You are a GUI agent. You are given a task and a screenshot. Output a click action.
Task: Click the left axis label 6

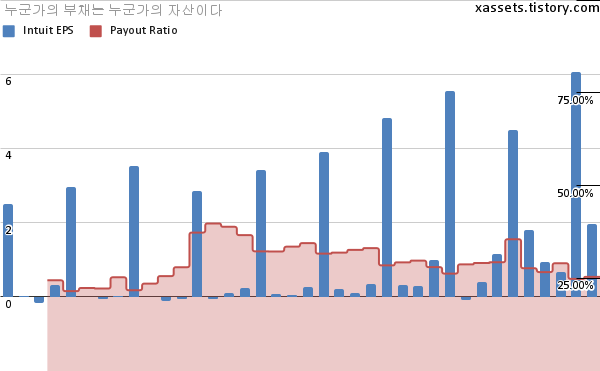point(8,81)
